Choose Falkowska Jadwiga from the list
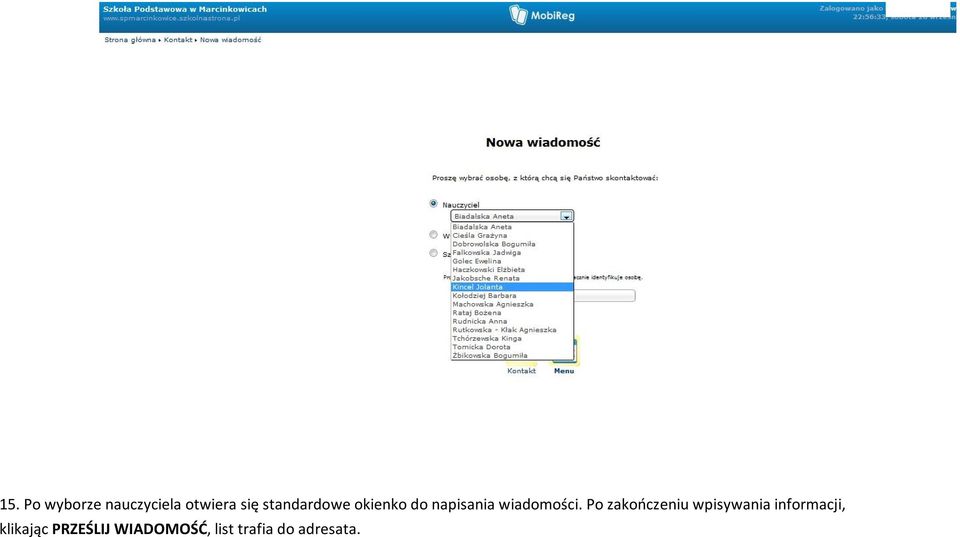 pos(512,253)
